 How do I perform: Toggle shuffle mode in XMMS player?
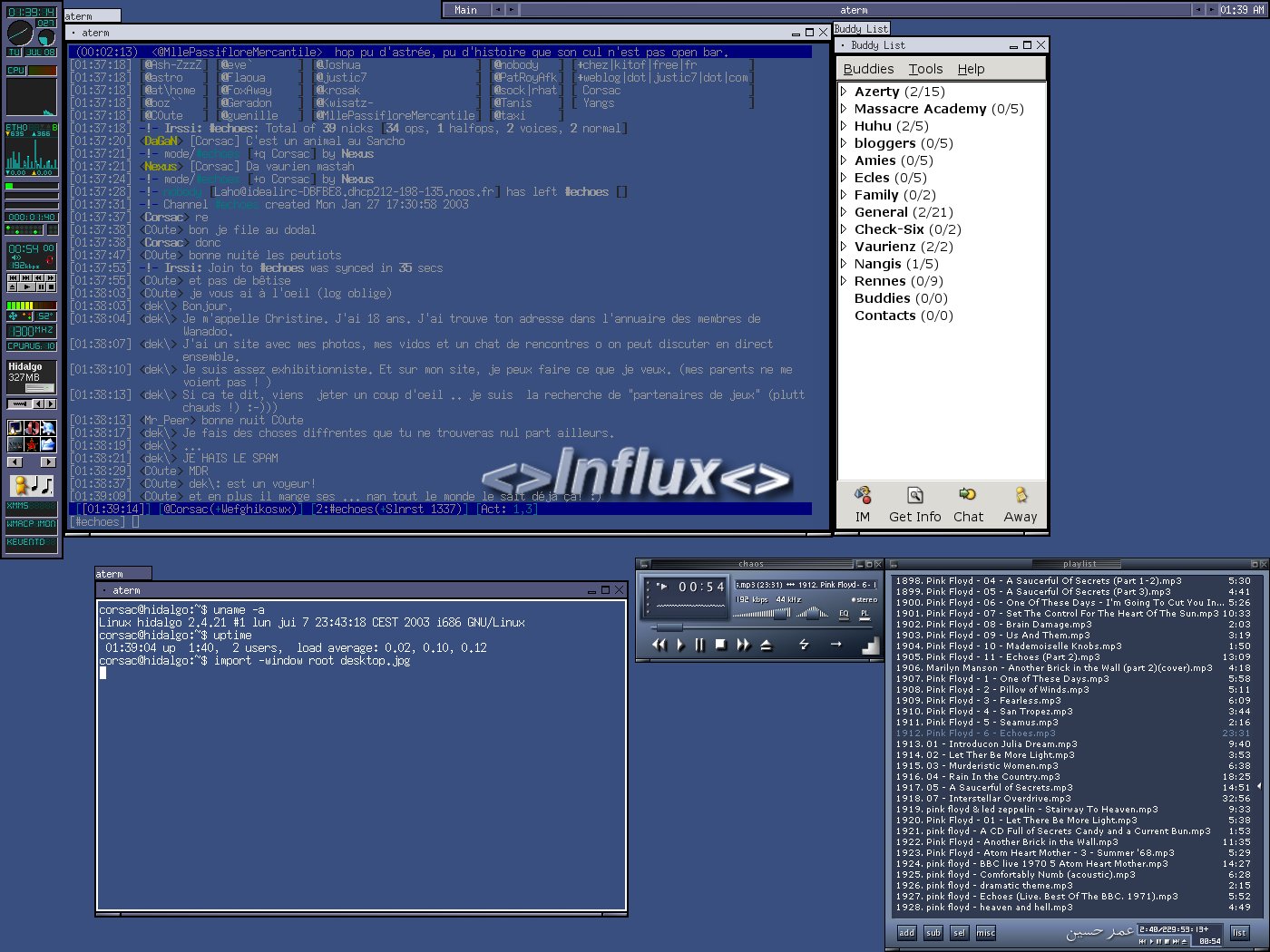pos(804,645)
